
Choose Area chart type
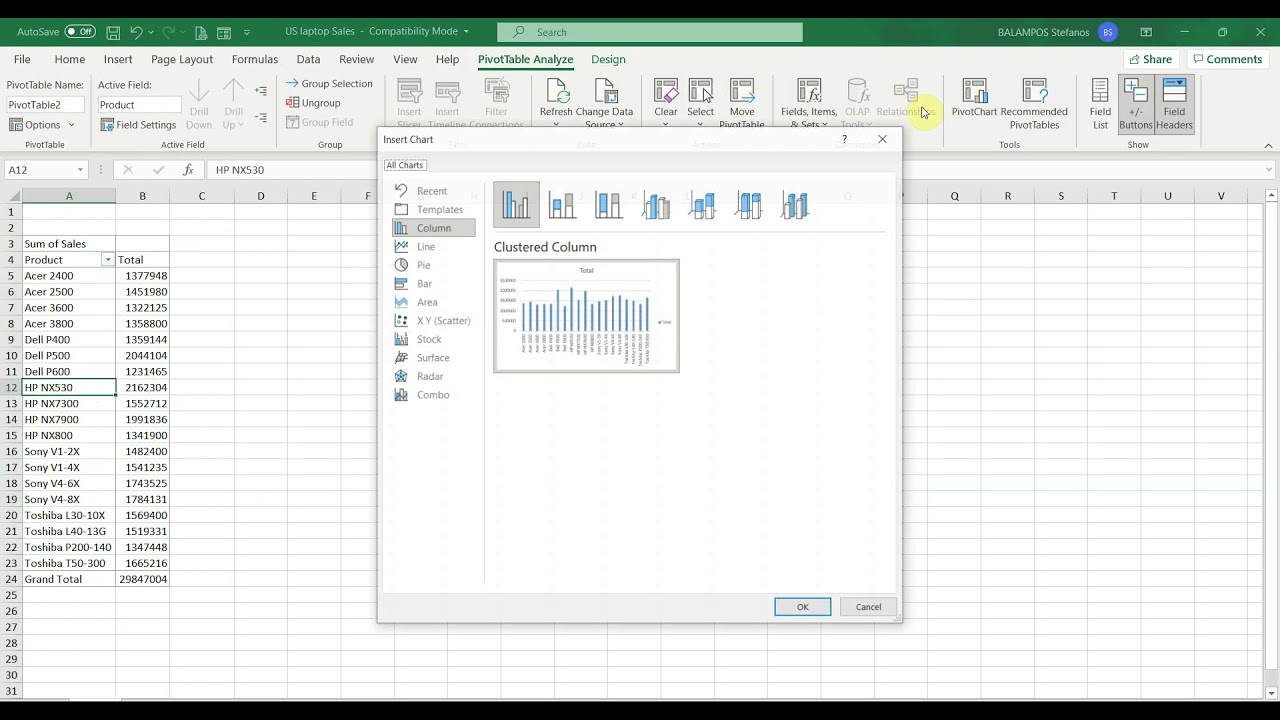[x=427, y=302]
